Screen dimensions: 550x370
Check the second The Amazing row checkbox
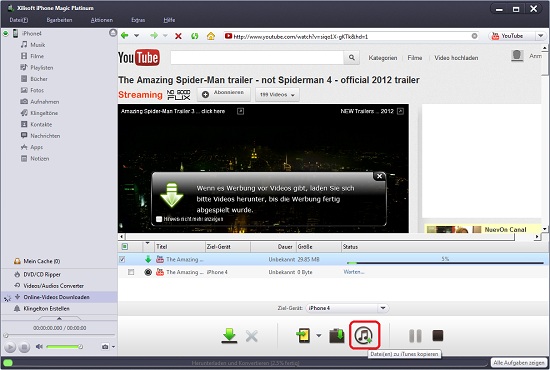[x=131, y=272]
